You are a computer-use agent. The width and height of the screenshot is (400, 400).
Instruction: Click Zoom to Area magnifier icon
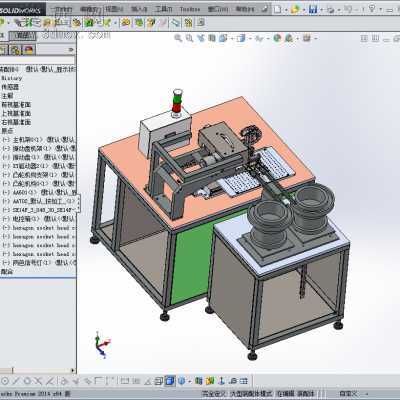pyautogui.click(x=189, y=38)
